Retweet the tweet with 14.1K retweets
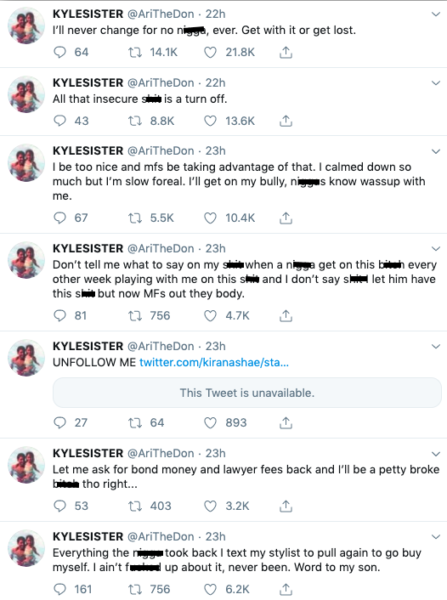The image size is (447, 600). 134,52
